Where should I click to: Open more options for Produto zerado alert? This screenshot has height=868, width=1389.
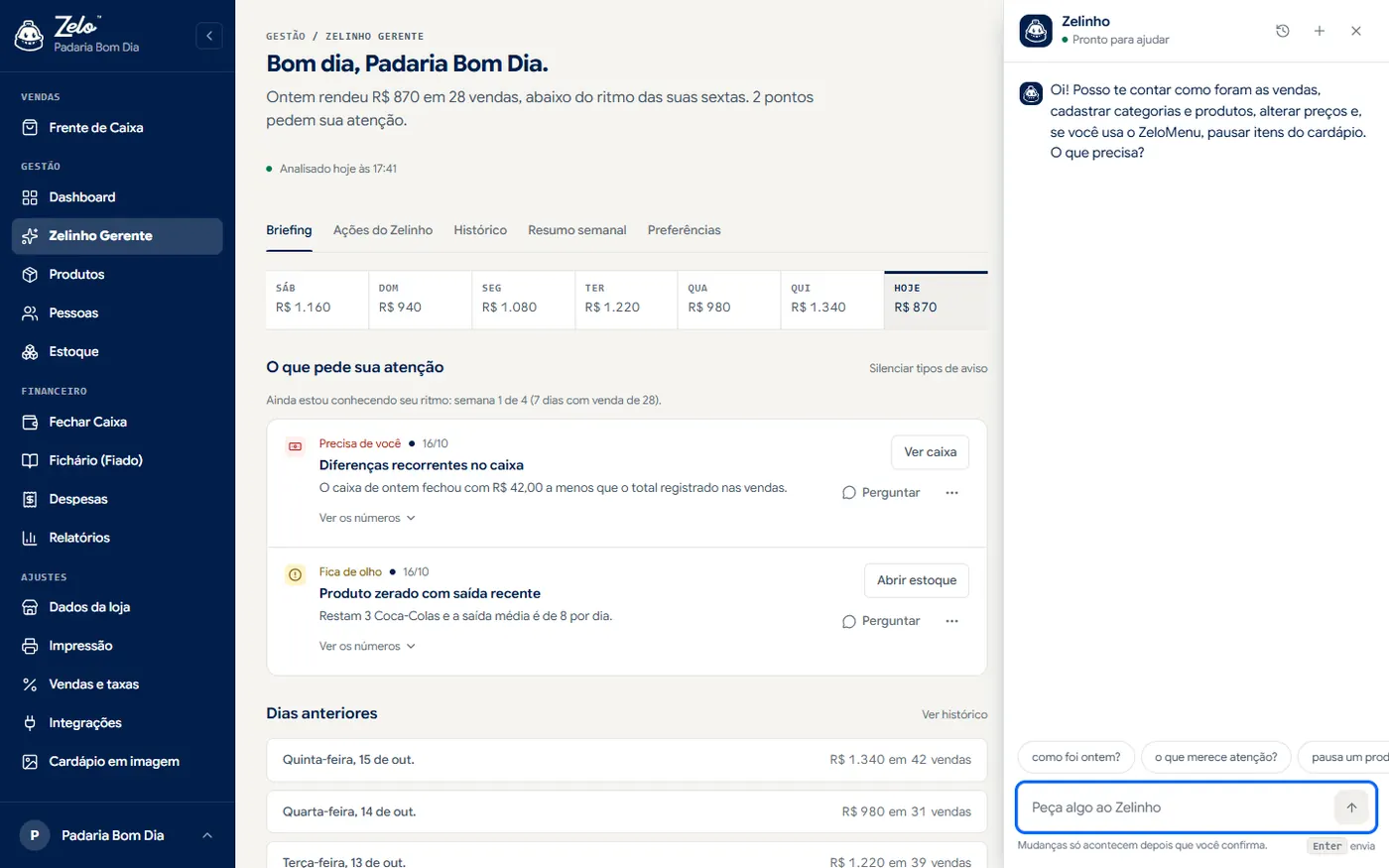click(951, 622)
